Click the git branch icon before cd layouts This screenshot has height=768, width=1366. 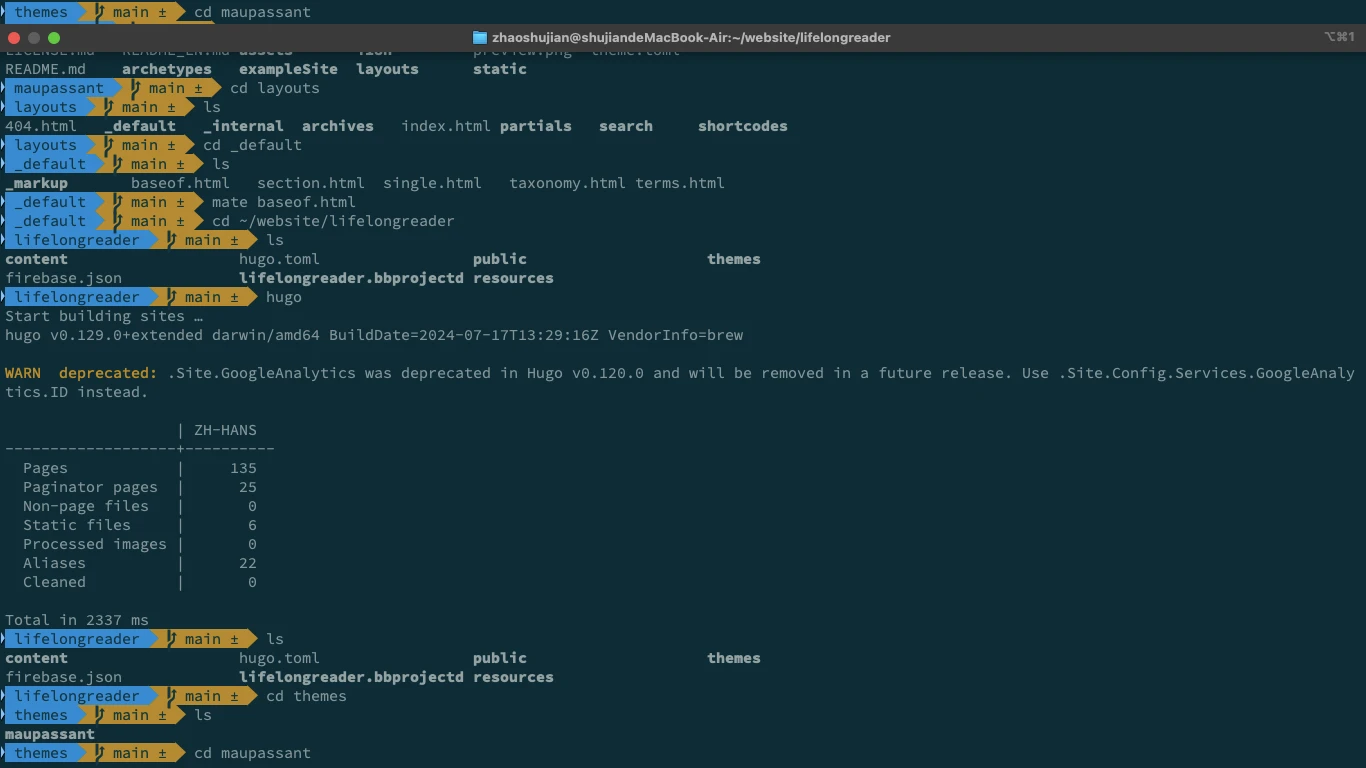point(136,88)
